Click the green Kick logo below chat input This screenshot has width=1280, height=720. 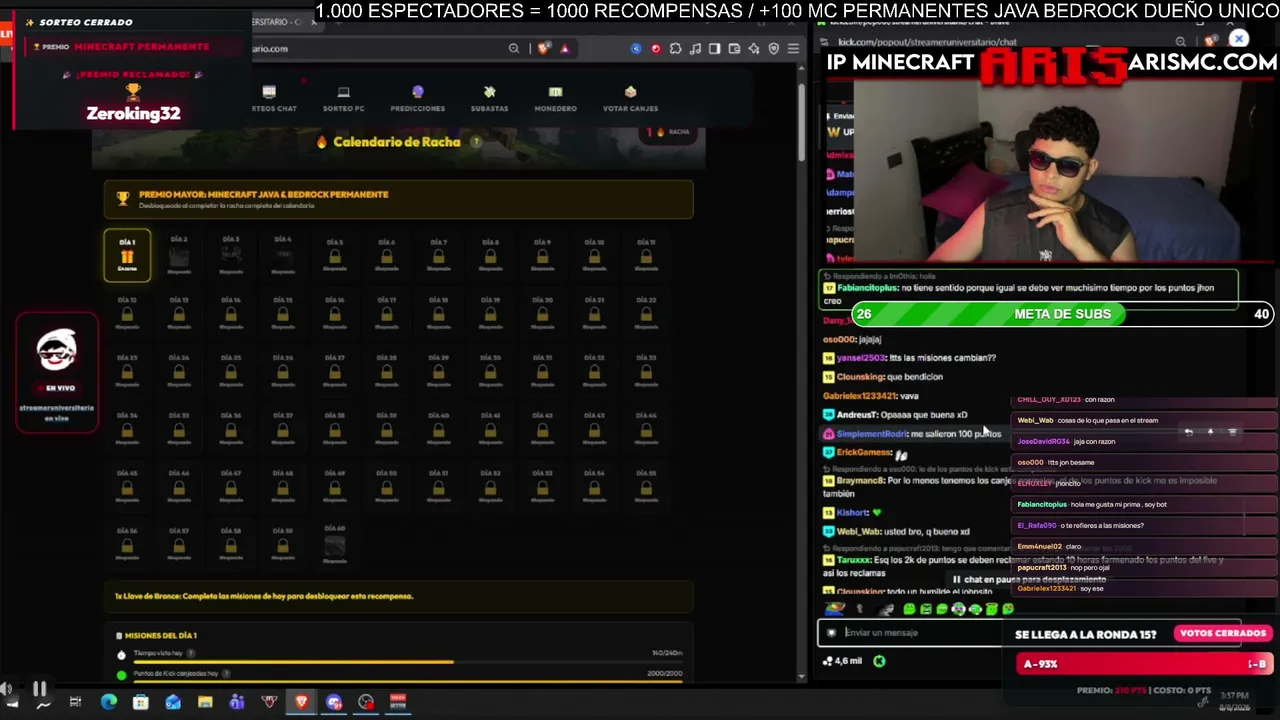(879, 661)
